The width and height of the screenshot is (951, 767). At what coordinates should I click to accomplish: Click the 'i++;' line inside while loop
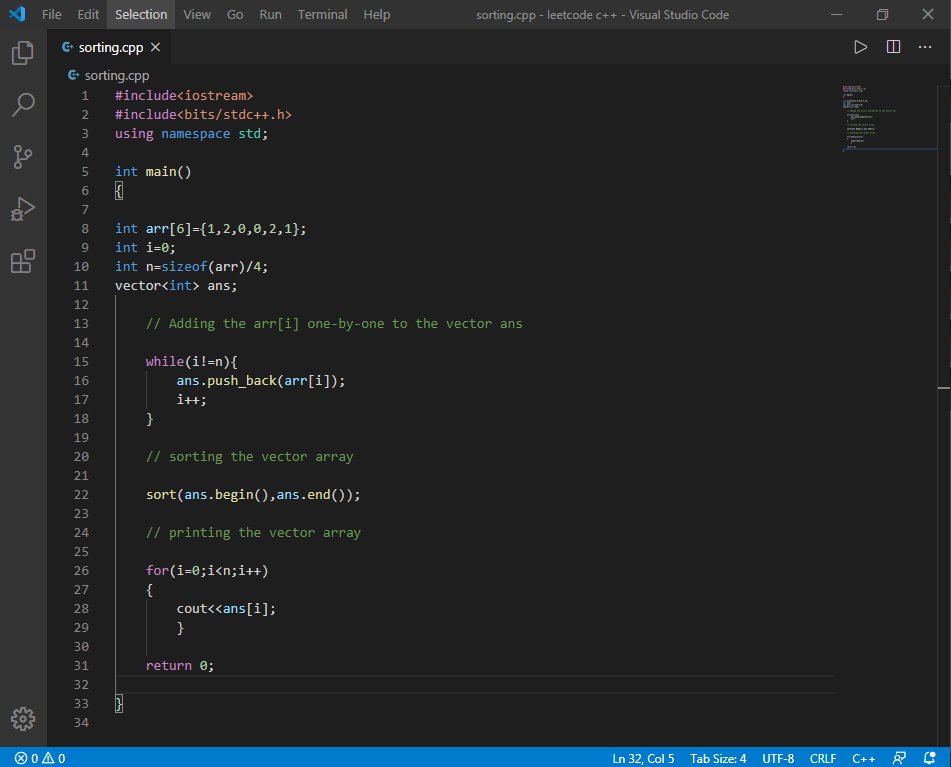tap(191, 400)
